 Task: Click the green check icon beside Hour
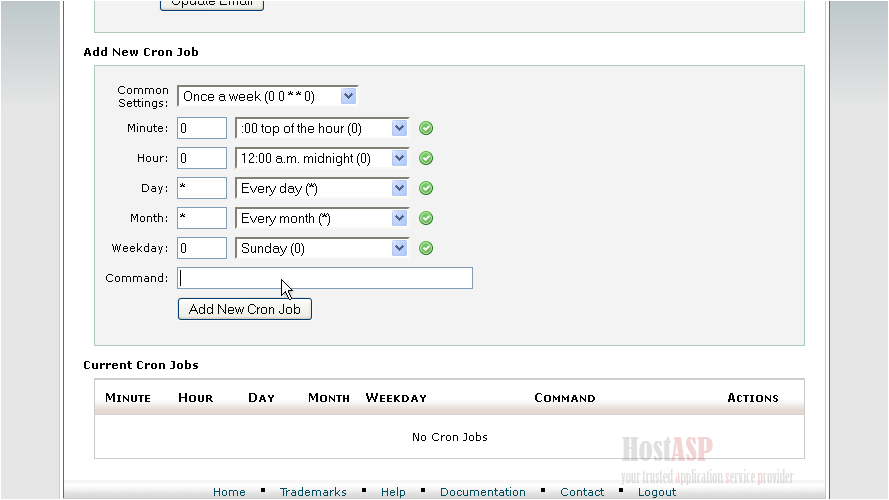click(x=426, y=158)
